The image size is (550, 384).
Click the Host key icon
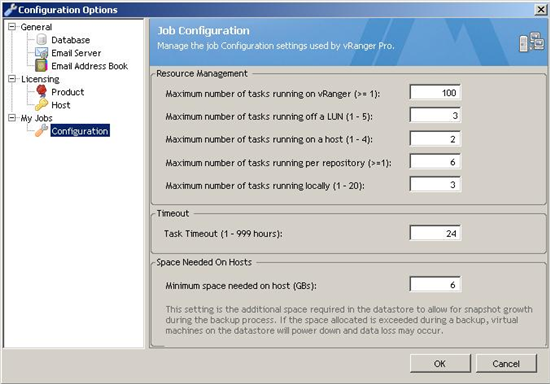(x=41, y=105)
